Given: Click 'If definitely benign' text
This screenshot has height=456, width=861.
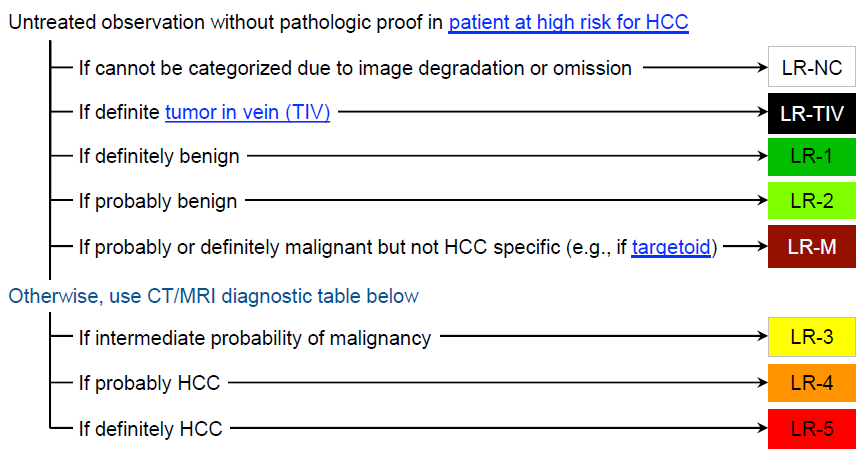Looking at the screenshot, I should [159, 156].
